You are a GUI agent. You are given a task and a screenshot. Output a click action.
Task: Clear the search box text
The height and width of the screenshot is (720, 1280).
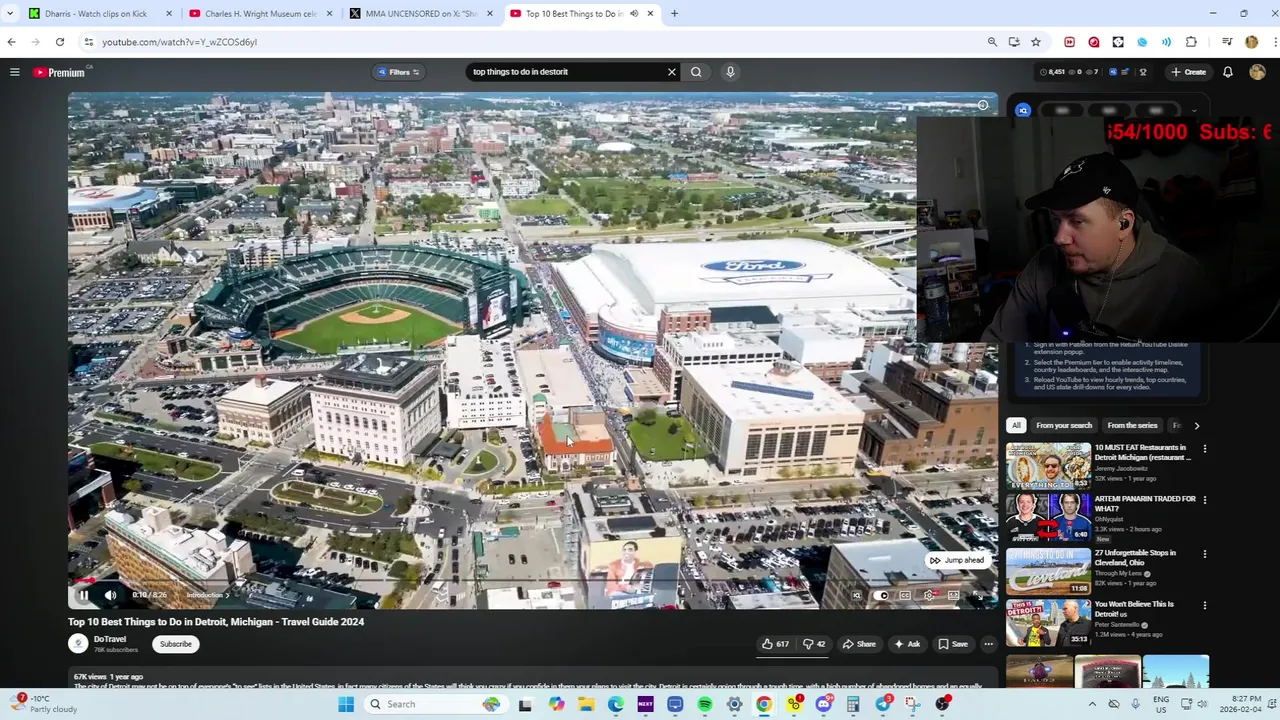coord(672,72)
